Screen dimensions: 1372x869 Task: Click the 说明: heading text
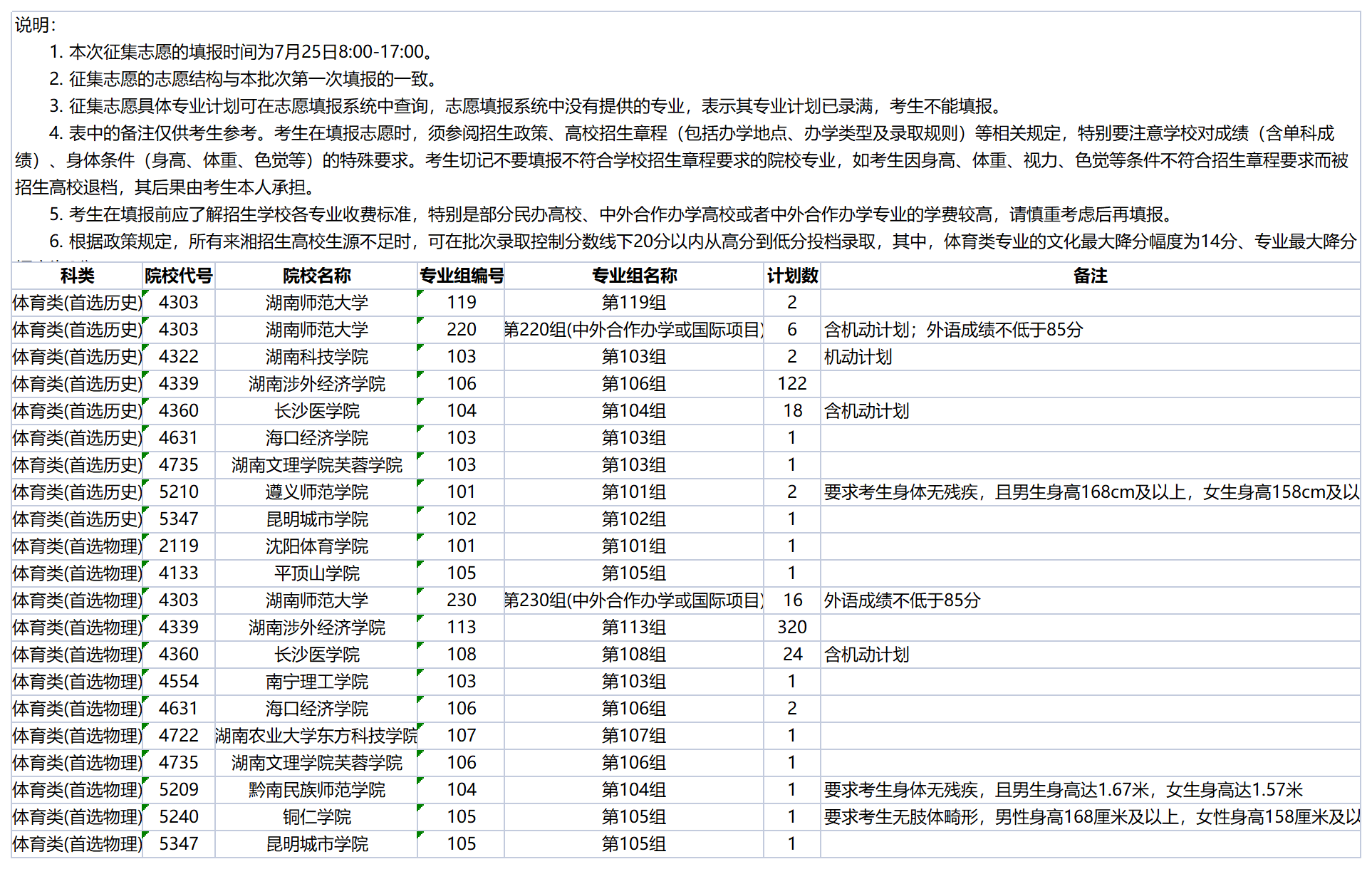(x=35, y=25)
